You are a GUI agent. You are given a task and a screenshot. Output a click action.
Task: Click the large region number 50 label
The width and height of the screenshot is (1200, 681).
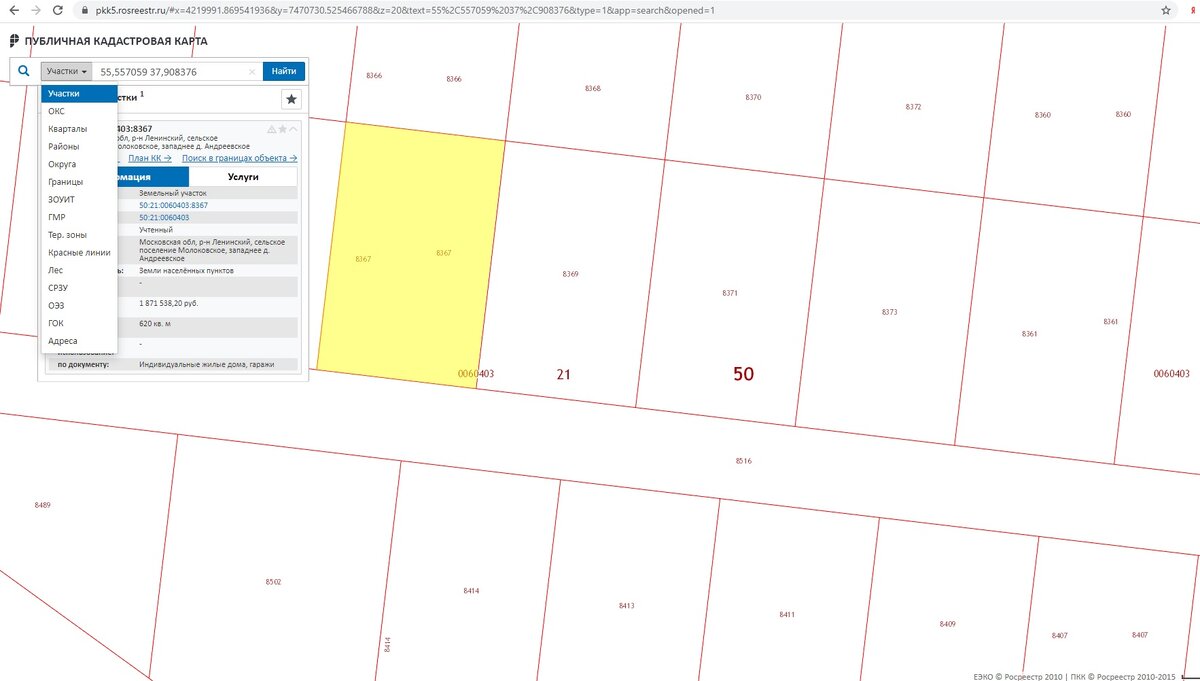point(743,374)
